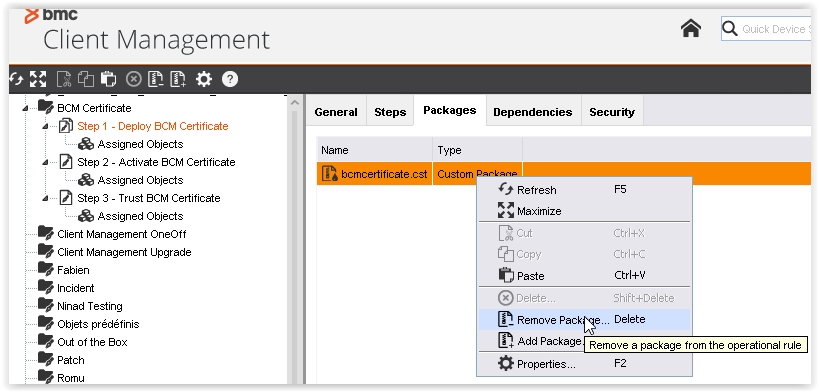Click the Step 3 operational rule icon
Viewport: 819px width, 392px height.
point(66,198)
